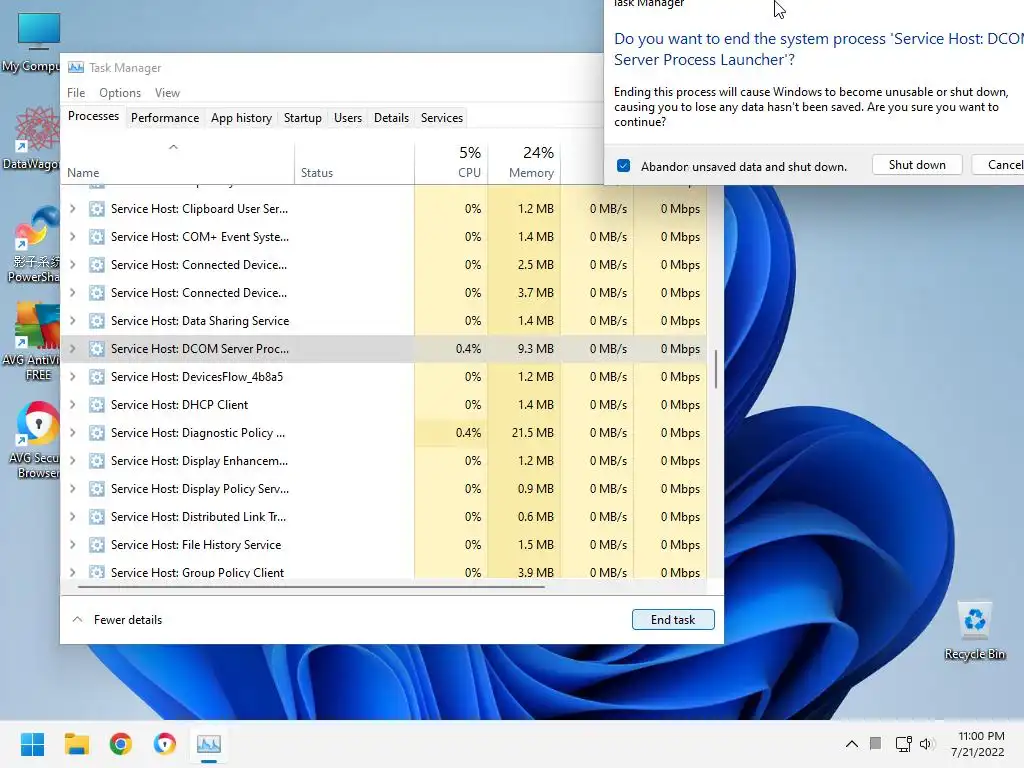Click the End task button
The width and height of the screenshot is (1024, 768).
coord(673,620)
